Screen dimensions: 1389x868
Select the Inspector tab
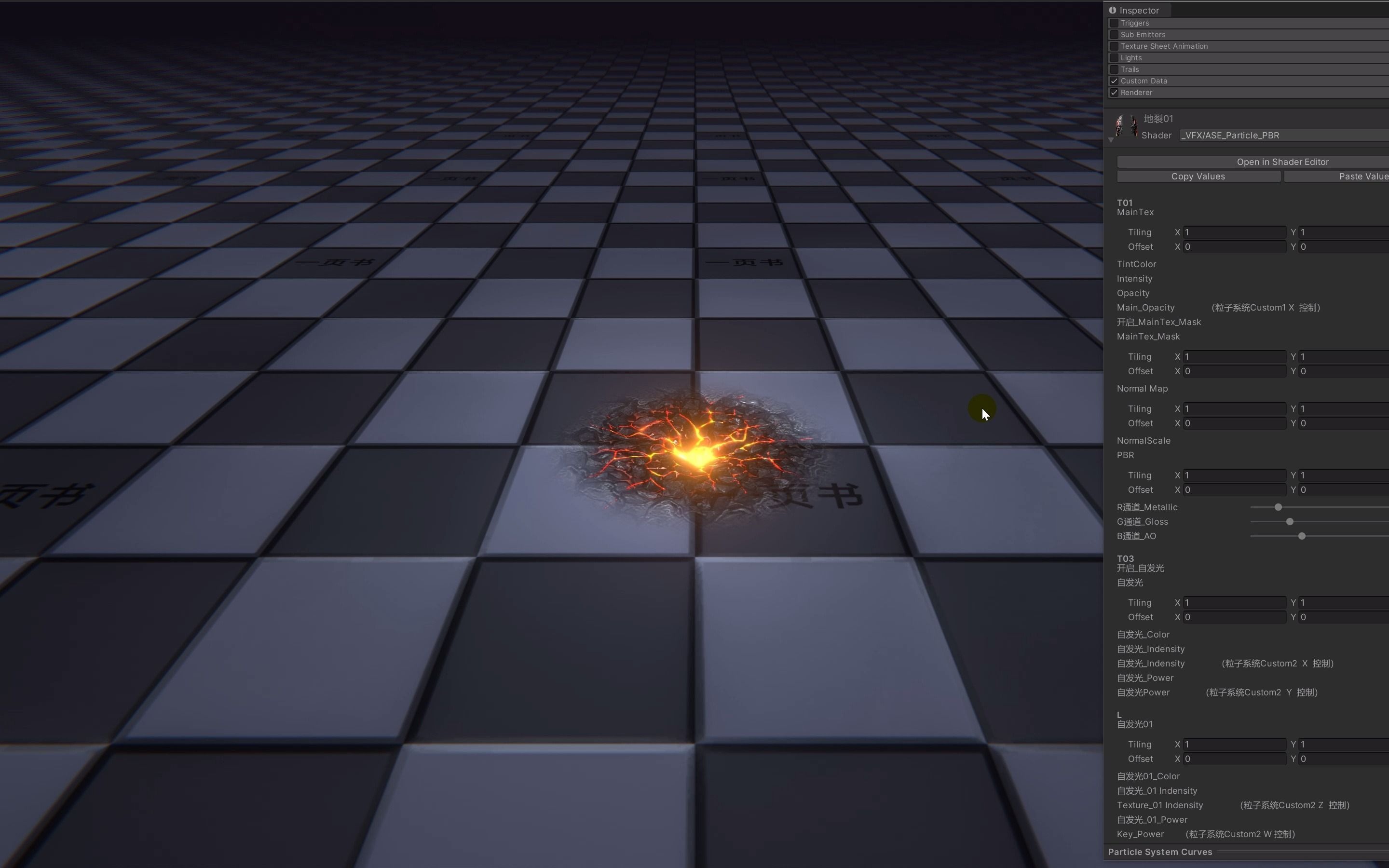click(x=1139, y=10)
